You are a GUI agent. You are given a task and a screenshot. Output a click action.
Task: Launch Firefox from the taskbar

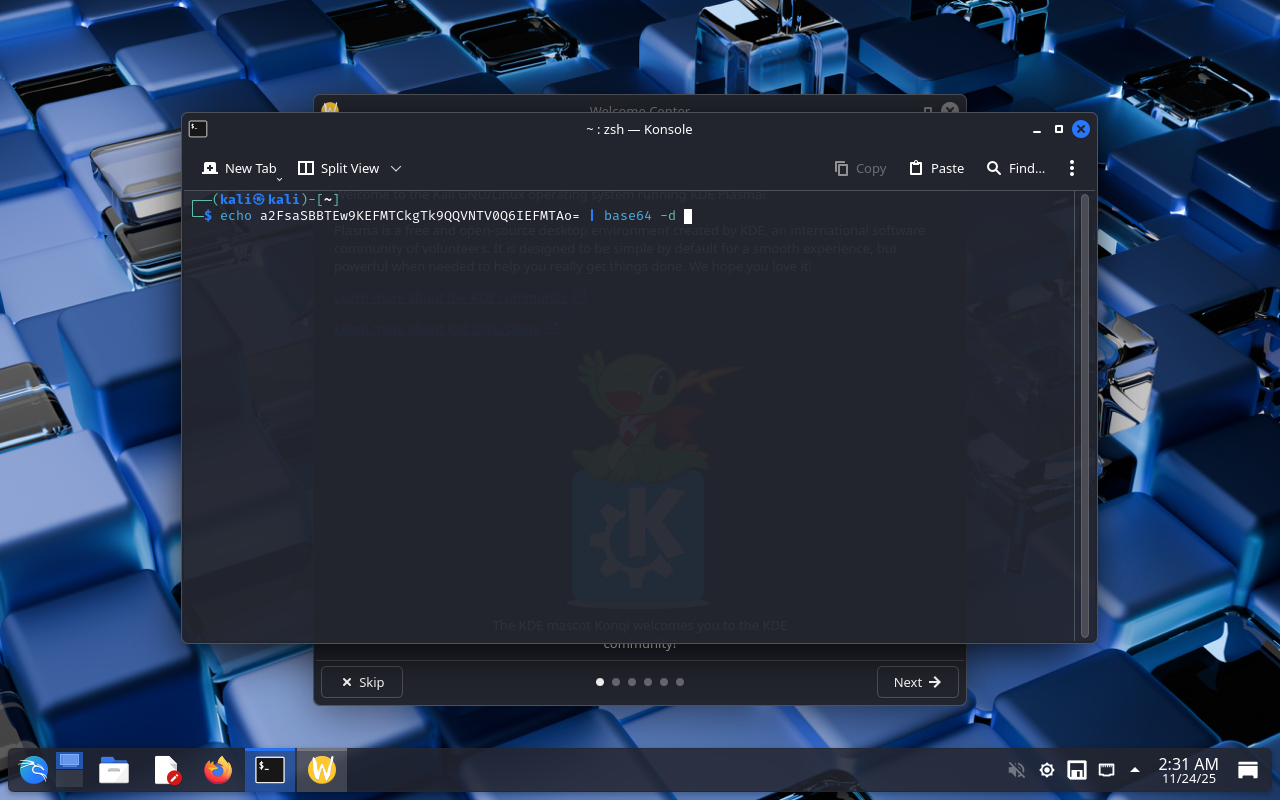218,770
